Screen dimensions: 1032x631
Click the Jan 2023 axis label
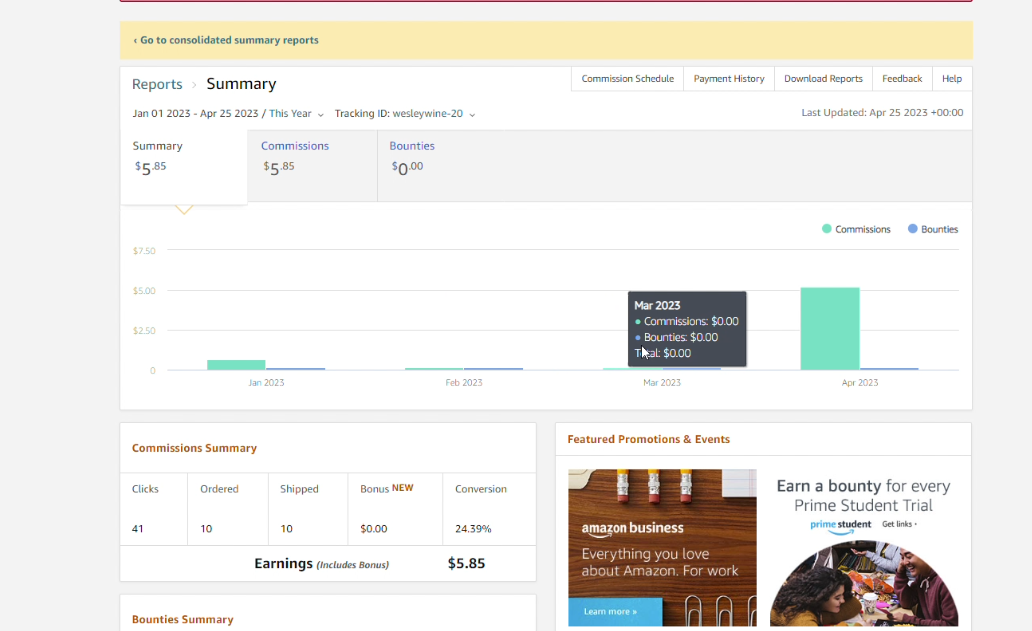pos(266,382)
